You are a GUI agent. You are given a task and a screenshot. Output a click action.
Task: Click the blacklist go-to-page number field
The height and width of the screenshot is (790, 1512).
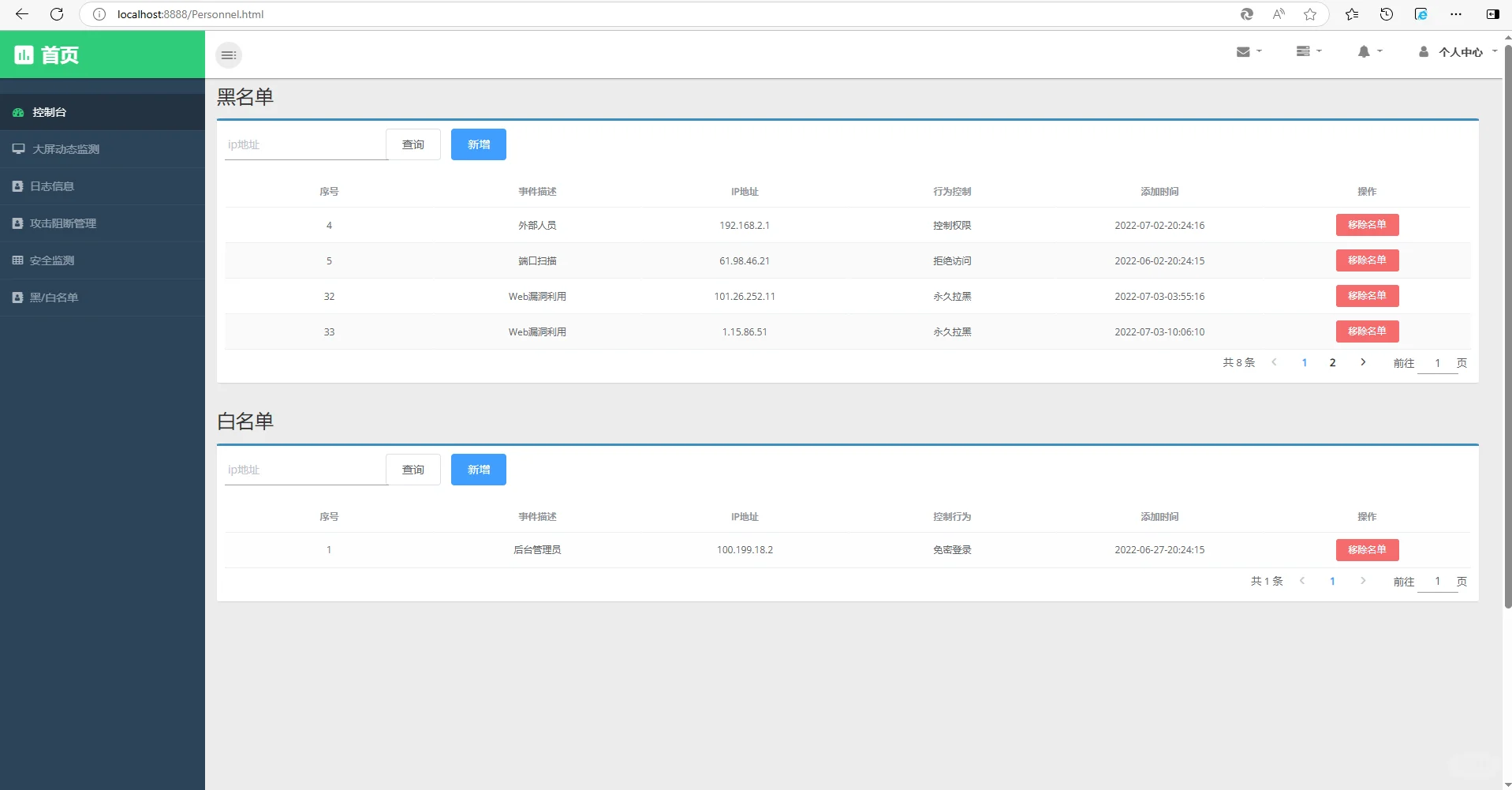[x=1438, y=363]
